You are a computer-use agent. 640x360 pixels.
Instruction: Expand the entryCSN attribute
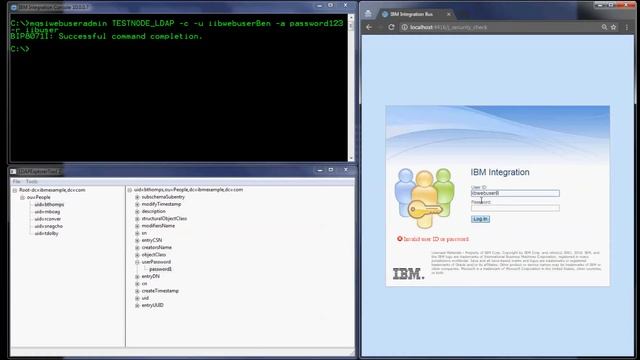tap(138, 240)
